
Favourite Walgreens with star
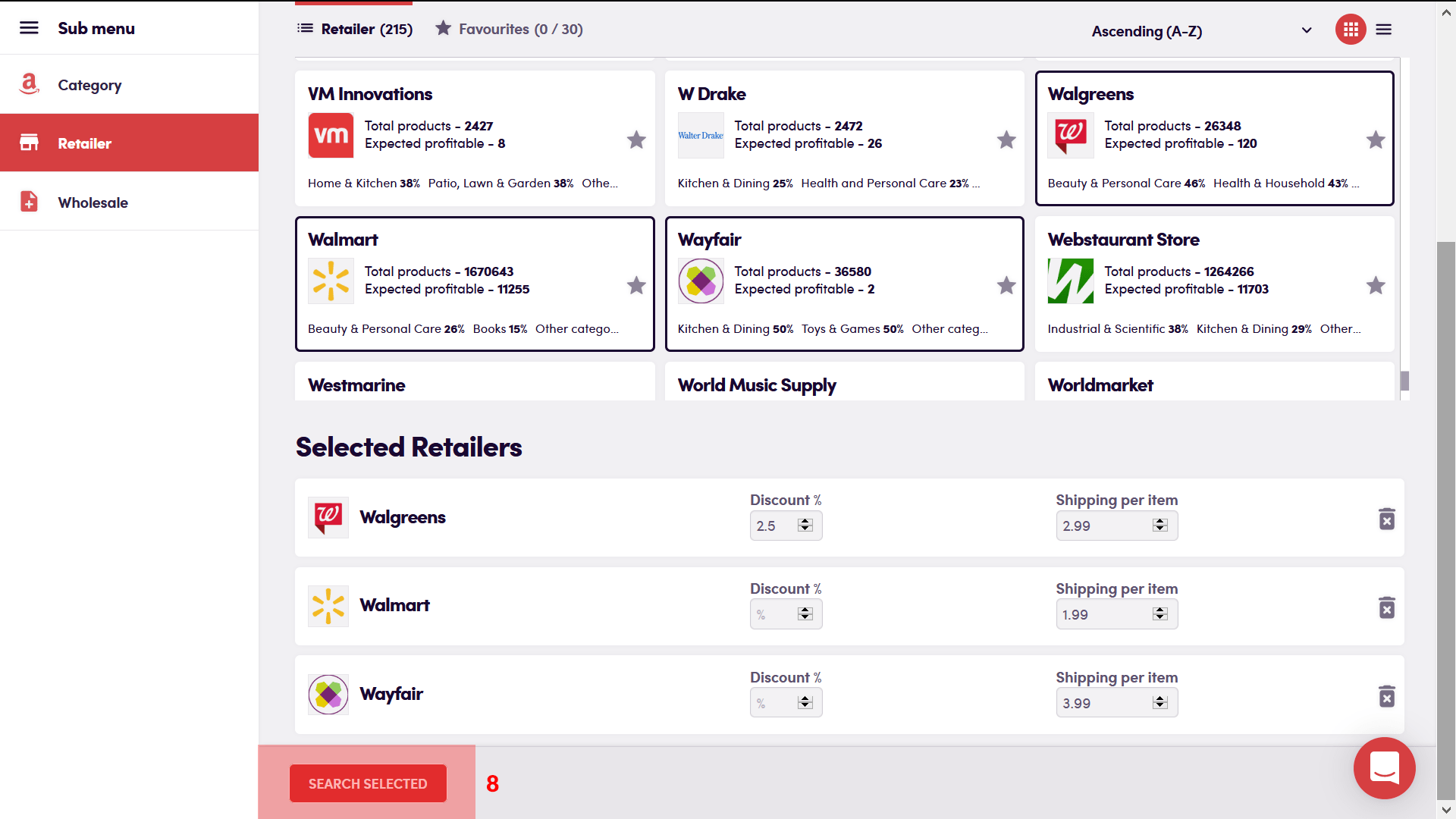tap(1376, 140)
